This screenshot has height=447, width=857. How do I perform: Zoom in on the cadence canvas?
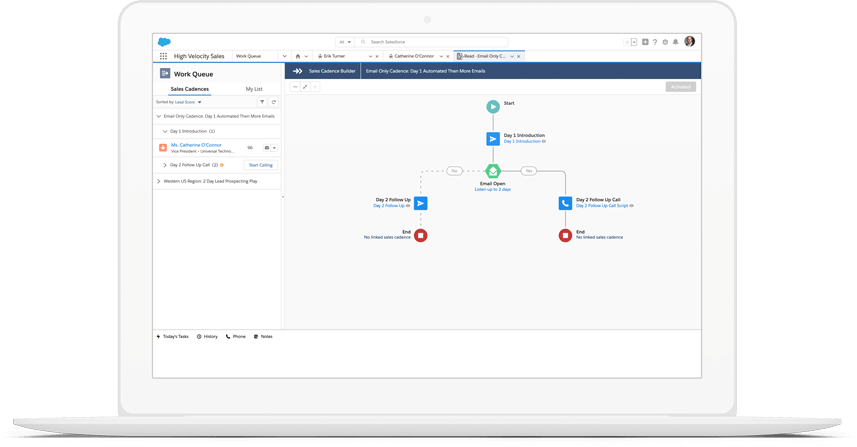coord(315,87)
